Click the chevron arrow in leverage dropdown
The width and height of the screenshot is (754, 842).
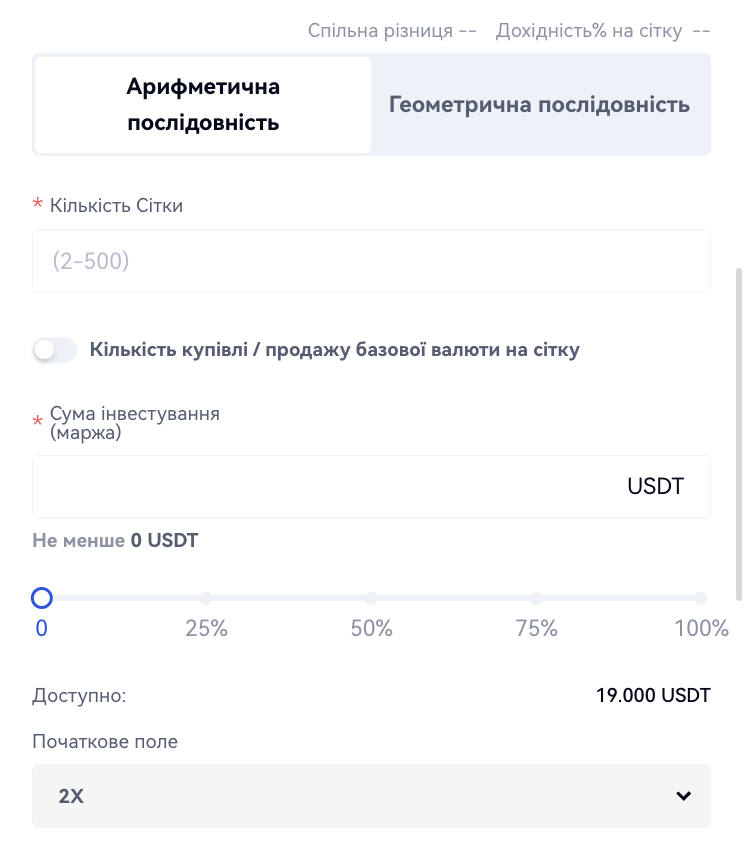(x=684, y=796)
